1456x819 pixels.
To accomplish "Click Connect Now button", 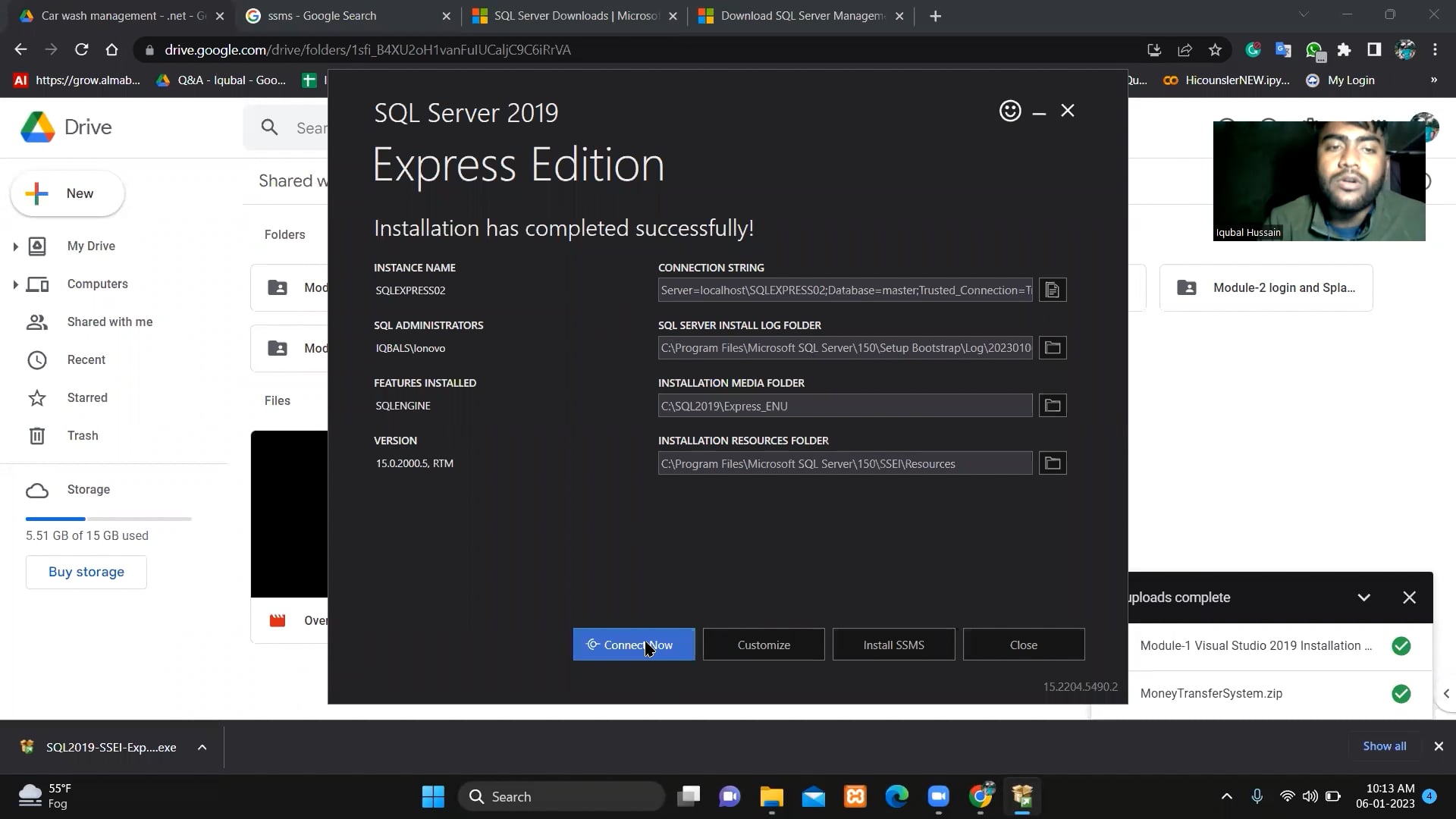I will (x=634, y=645).
